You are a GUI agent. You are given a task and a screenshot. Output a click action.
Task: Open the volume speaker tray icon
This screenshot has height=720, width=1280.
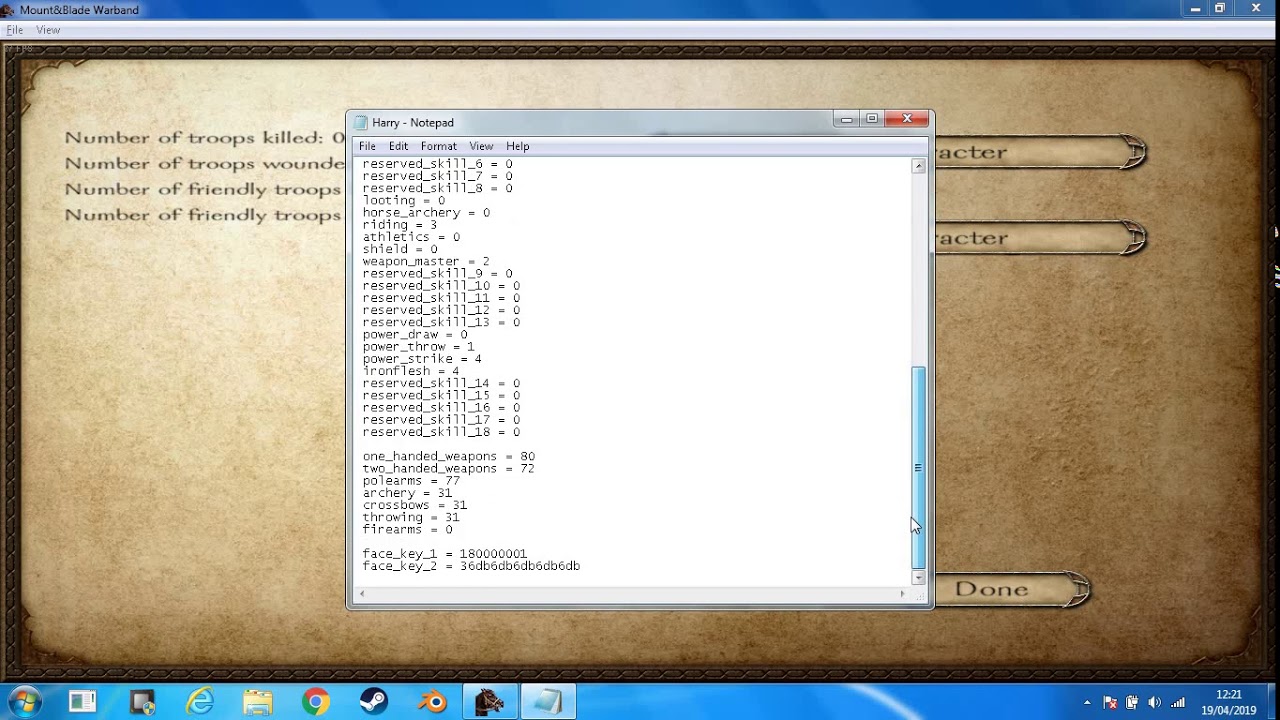[x=1155, y=703]
